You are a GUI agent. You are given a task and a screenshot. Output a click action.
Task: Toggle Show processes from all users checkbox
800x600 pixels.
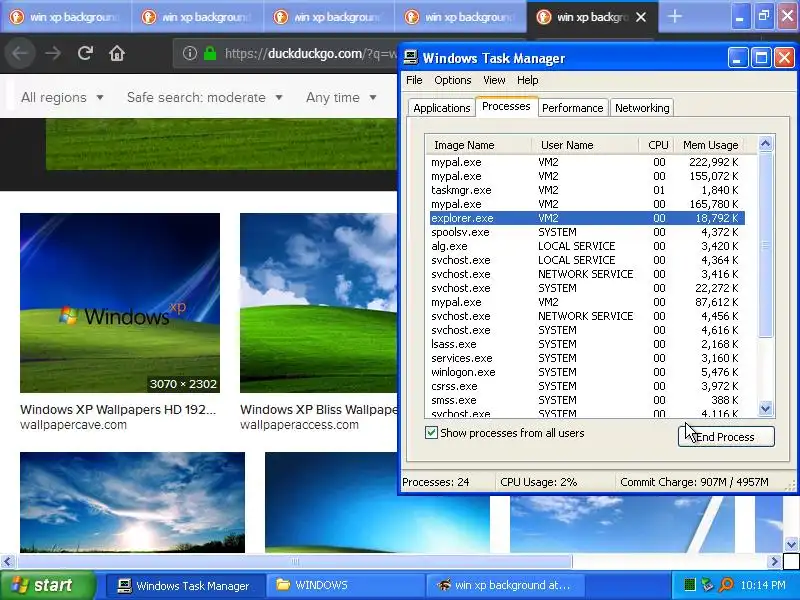click(x=431, y=433)
